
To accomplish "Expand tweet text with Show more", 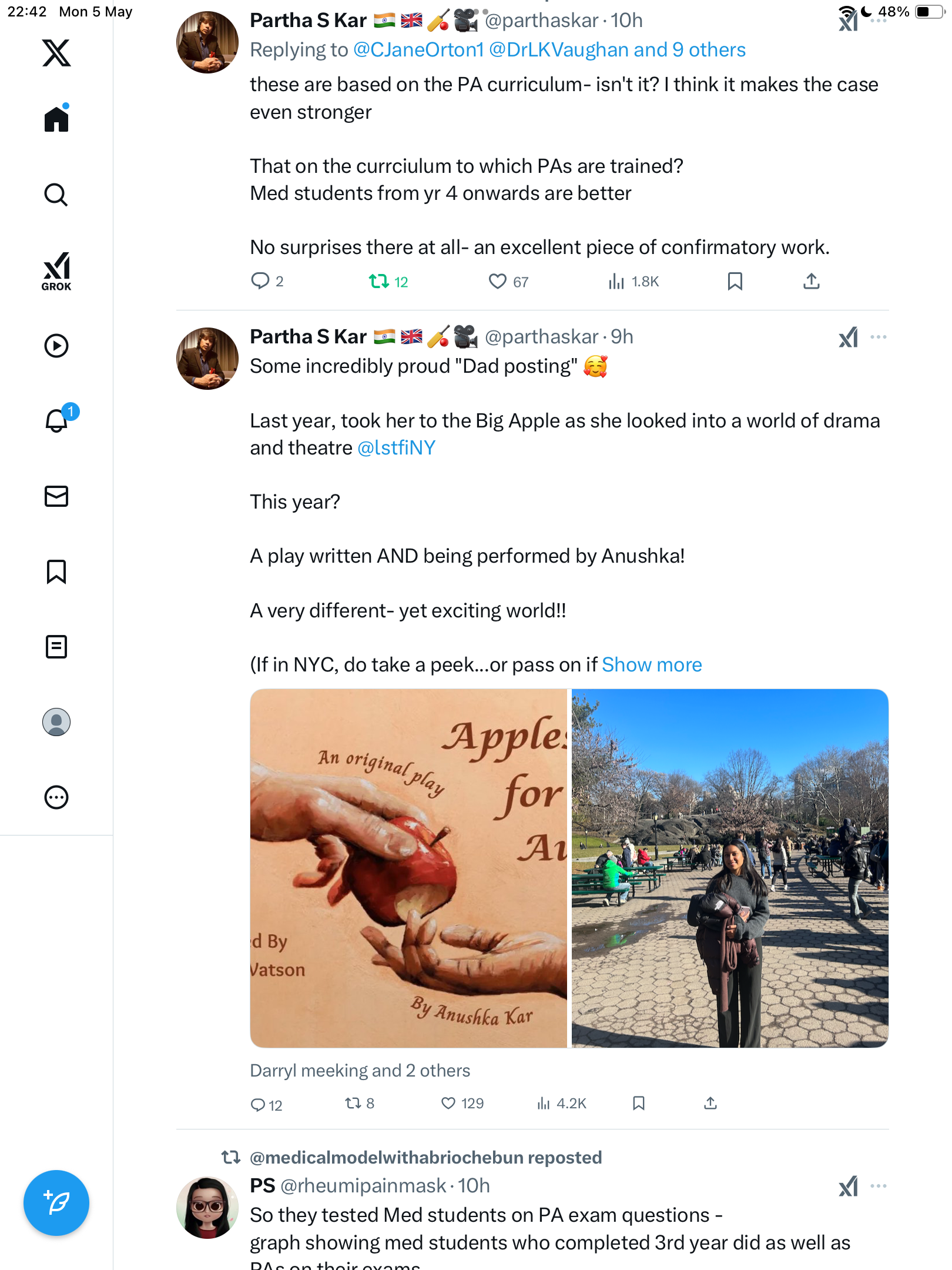I will pyautogui.click(x=652, y=664).
